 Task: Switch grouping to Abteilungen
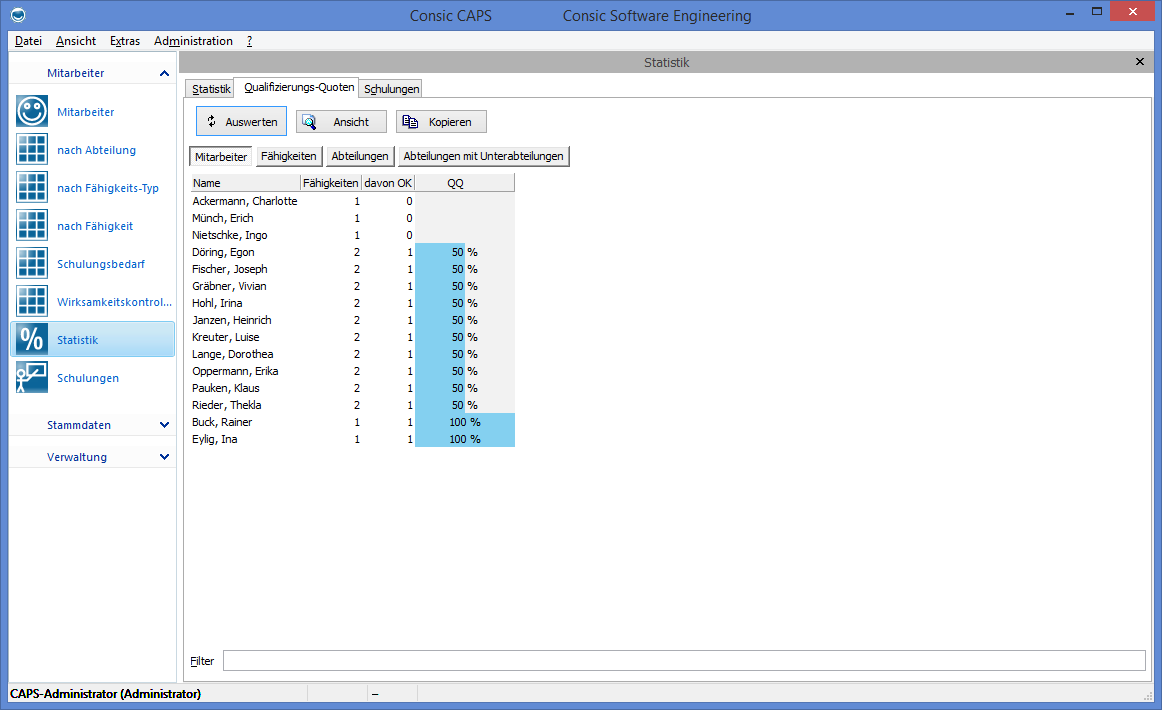pos(359,156)
